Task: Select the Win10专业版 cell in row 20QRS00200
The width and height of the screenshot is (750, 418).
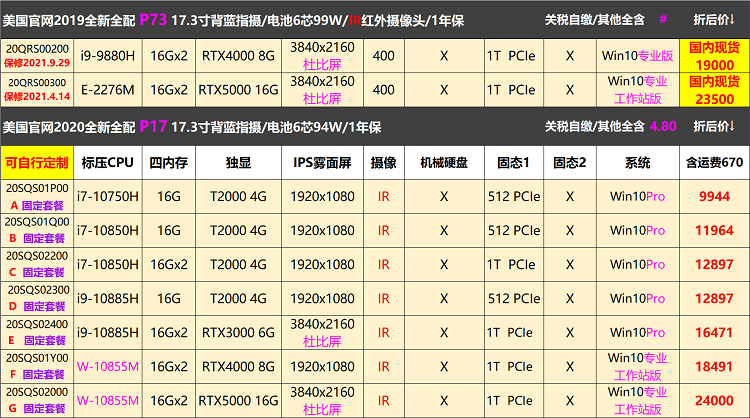Action: coord(638,56)
